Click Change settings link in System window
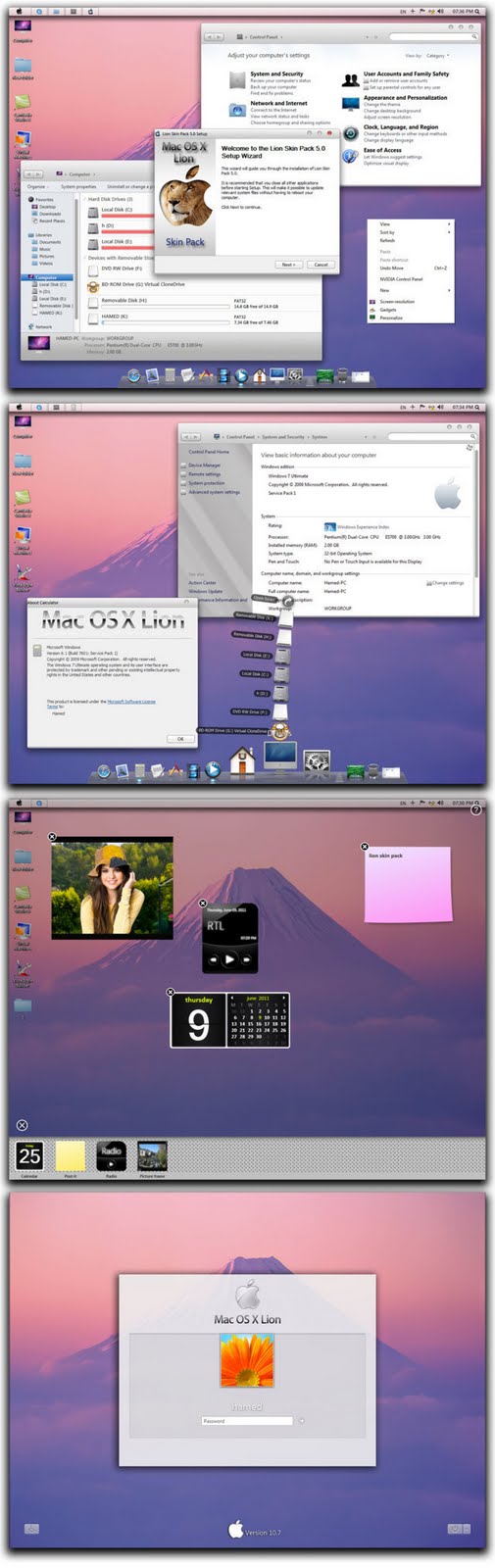Image resolution: width=495 pixels, height=1568 pixels. 446,583
